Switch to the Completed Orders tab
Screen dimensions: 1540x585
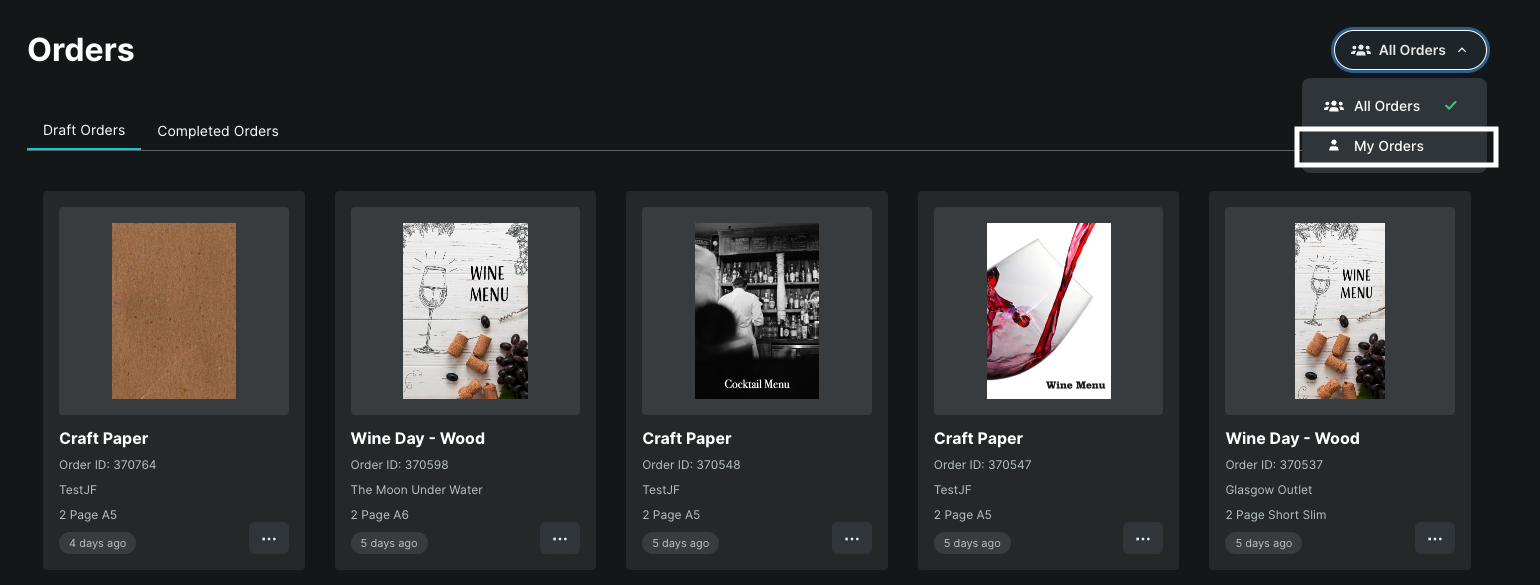pyautogui.click(x=218, y=131)
